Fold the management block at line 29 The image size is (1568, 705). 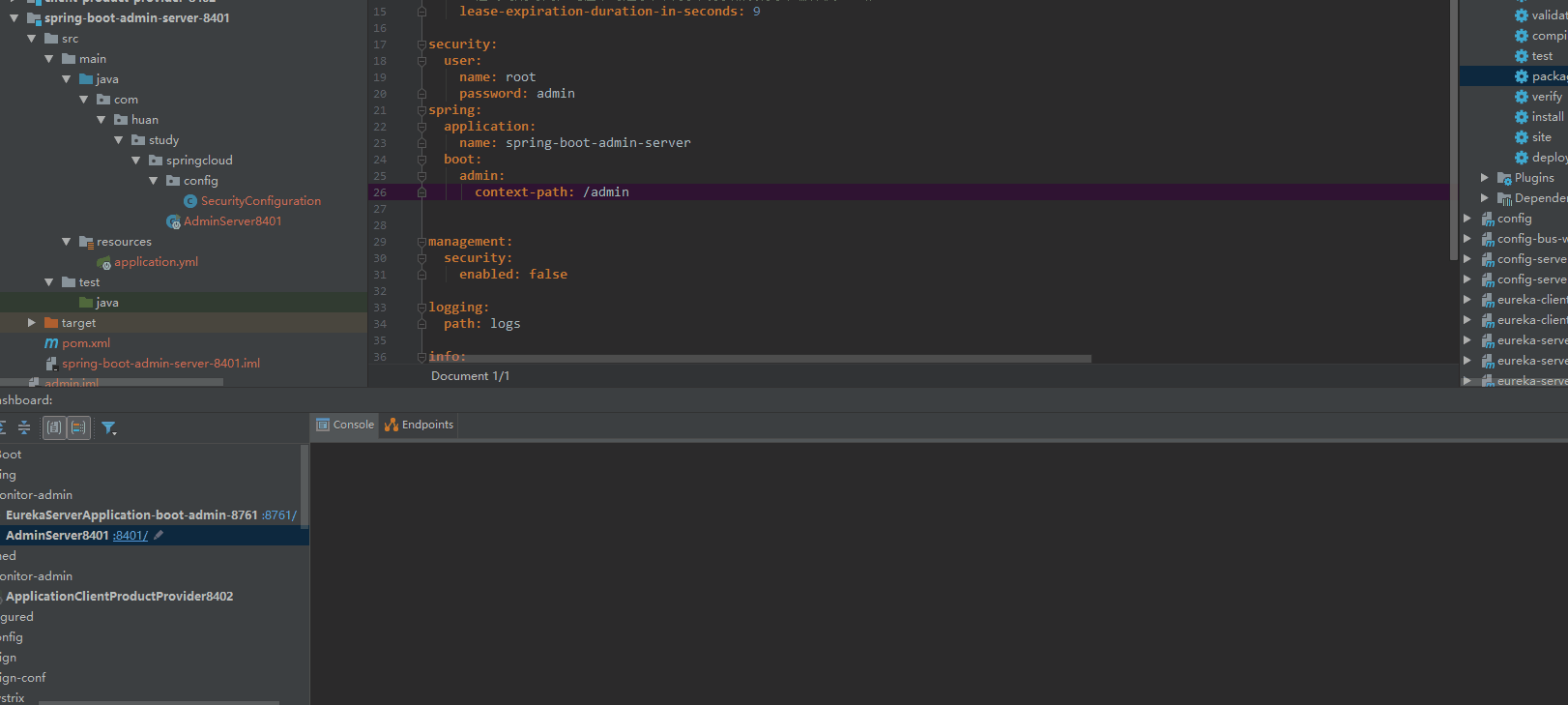coord(421,242)
